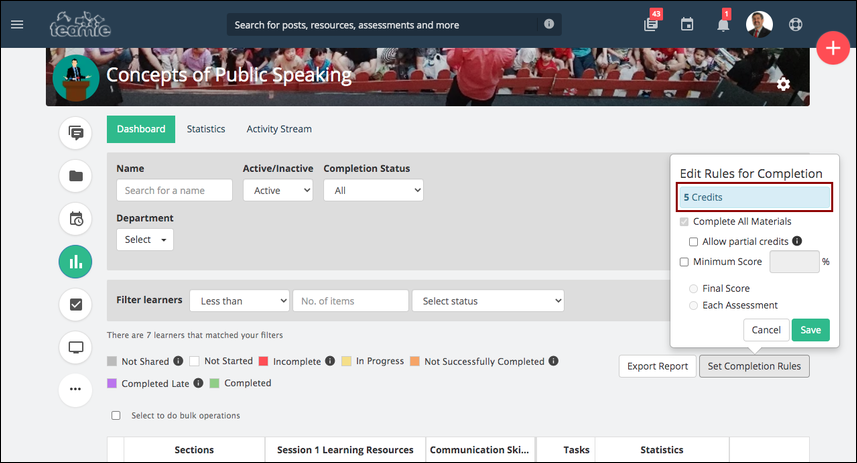Click Export Report button
The width and height of the screenshot is (857, 463).
(658, 366)
